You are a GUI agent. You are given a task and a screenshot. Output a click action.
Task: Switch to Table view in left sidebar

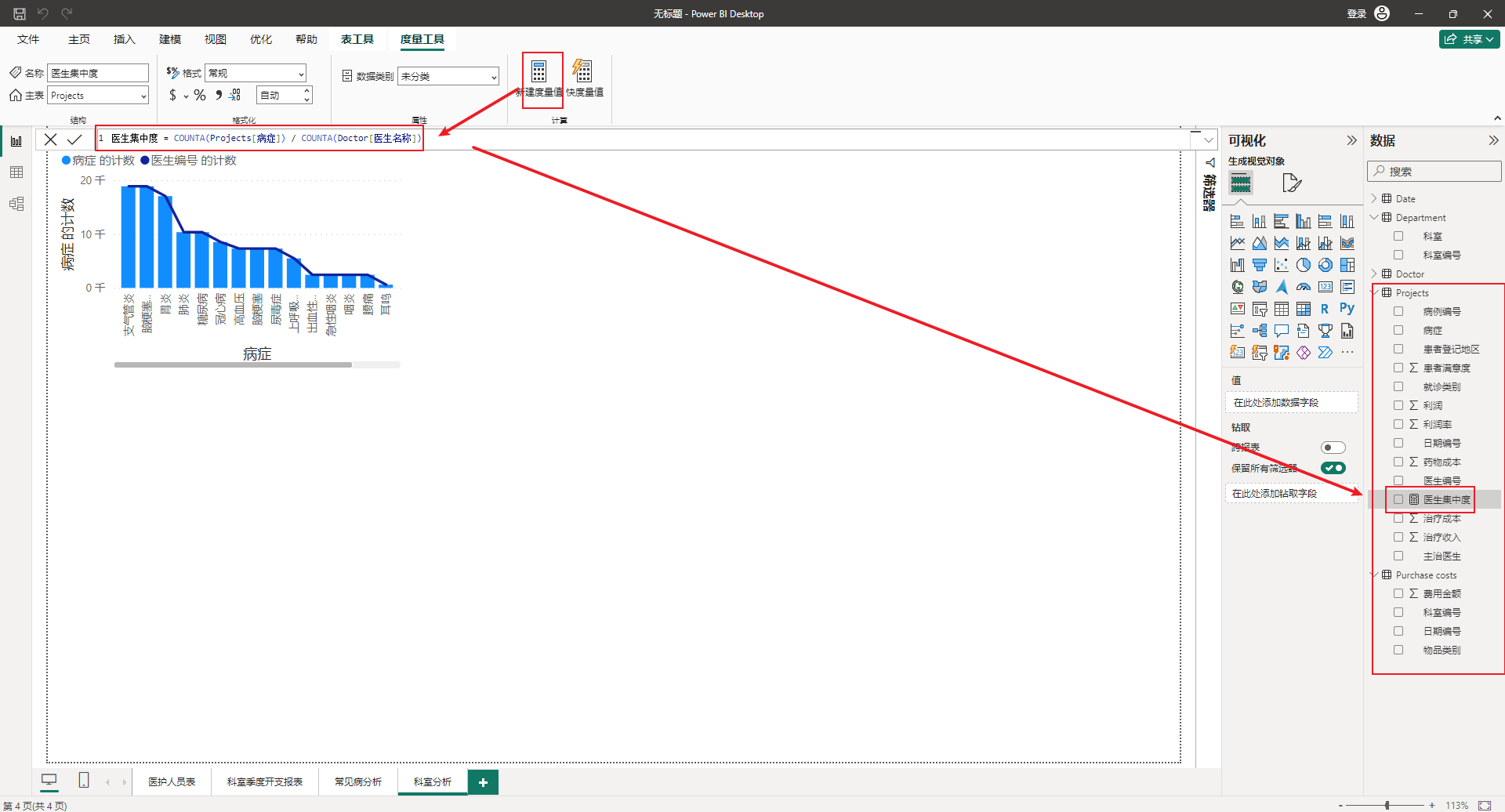(x=16, y=172)
